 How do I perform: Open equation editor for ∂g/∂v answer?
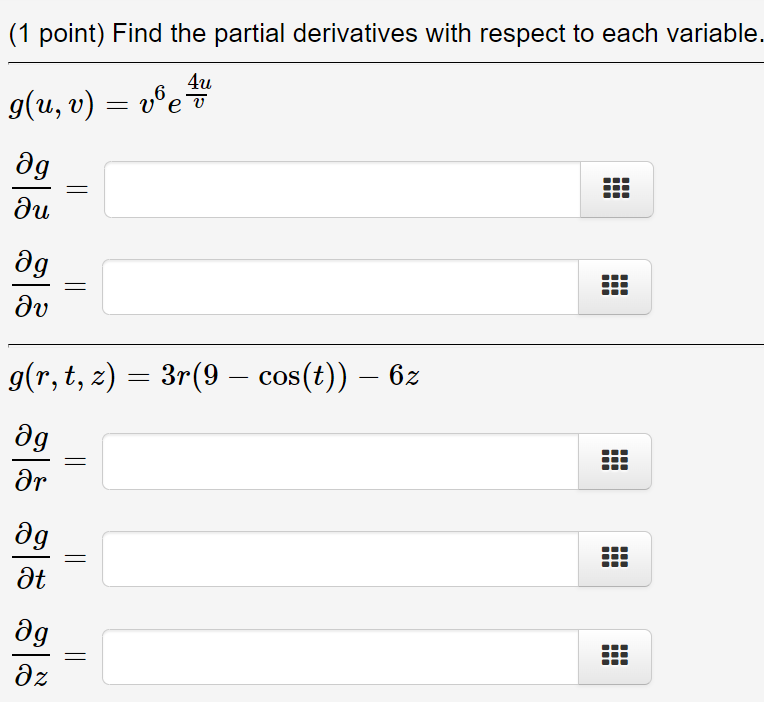click(x=615, y=286)
